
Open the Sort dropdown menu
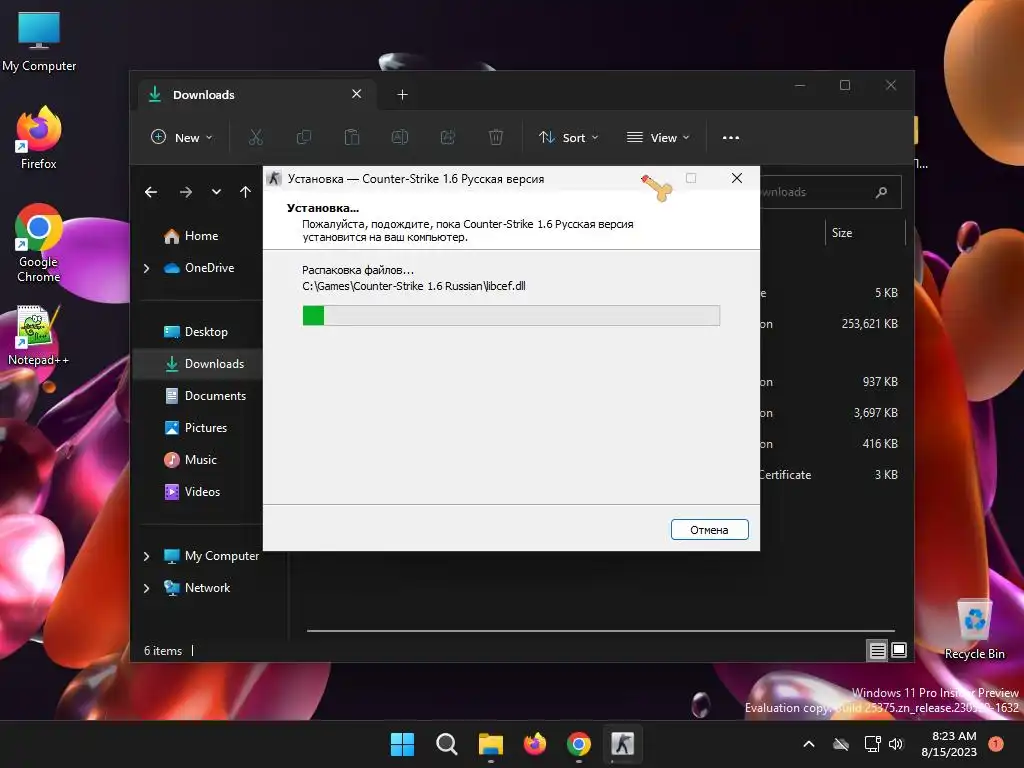[568, 137]
